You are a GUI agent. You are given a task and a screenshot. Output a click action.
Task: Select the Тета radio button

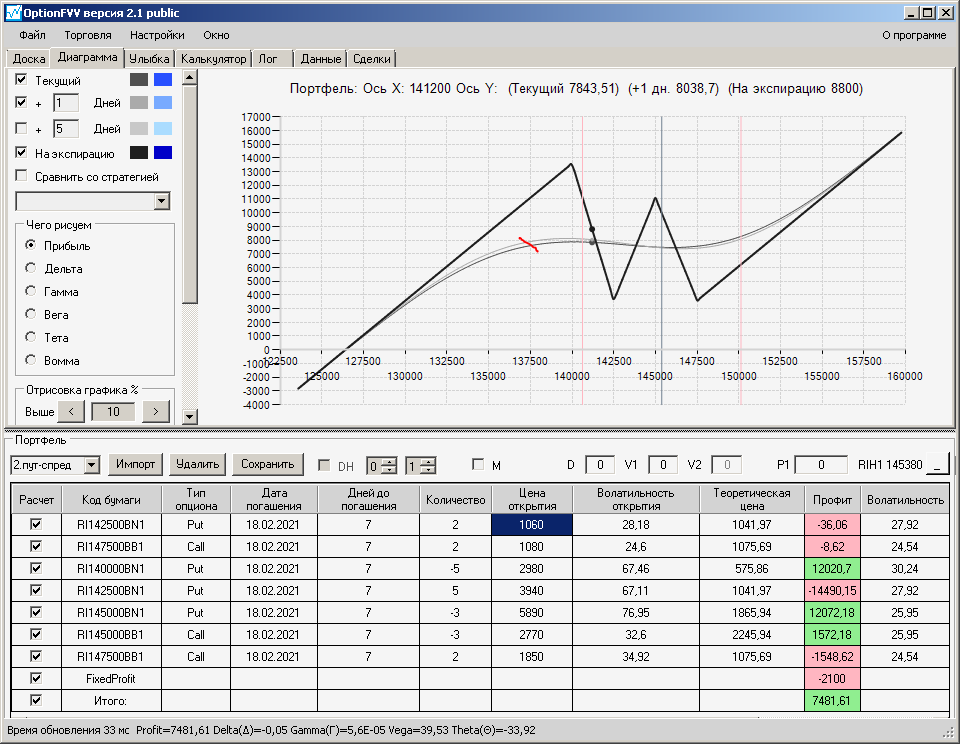[x=31, y=337]
